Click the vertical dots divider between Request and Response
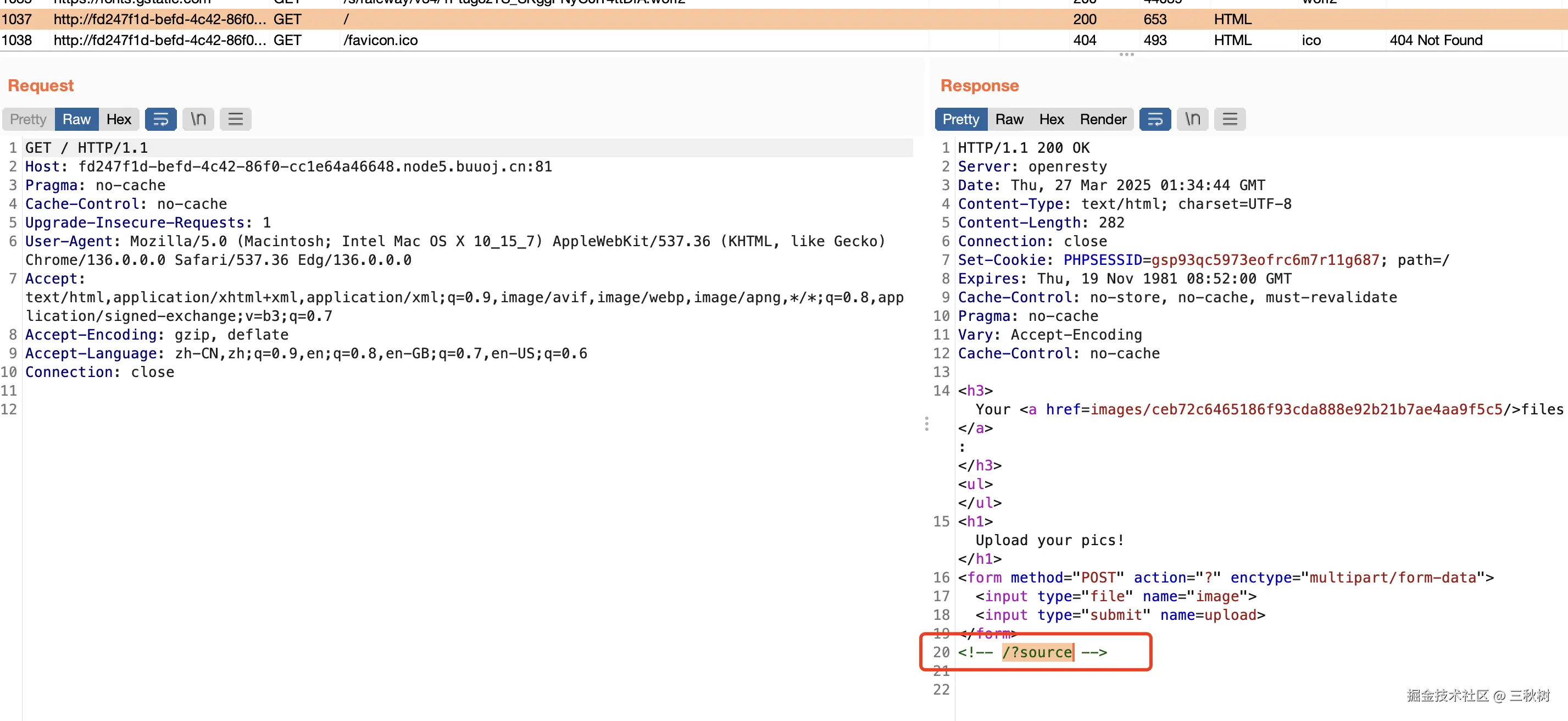Viewport: 1568px width, 721px height. (926, 424)
